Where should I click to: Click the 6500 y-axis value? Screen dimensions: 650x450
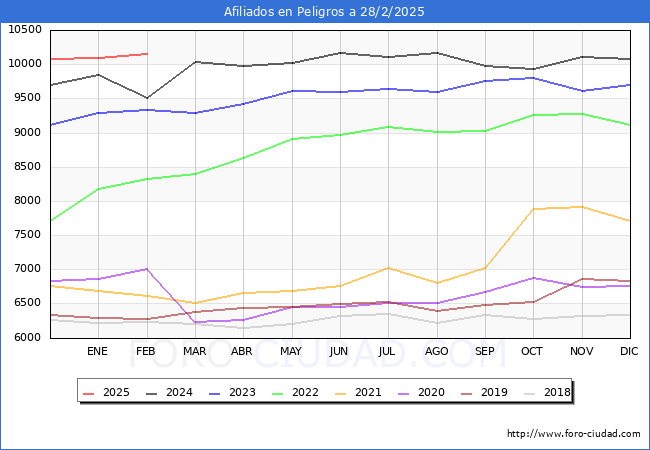[28, 302]
